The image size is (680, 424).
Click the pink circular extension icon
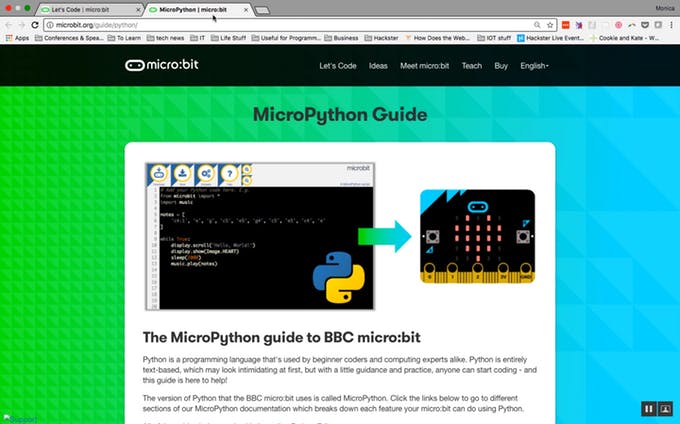coord(618,25)
